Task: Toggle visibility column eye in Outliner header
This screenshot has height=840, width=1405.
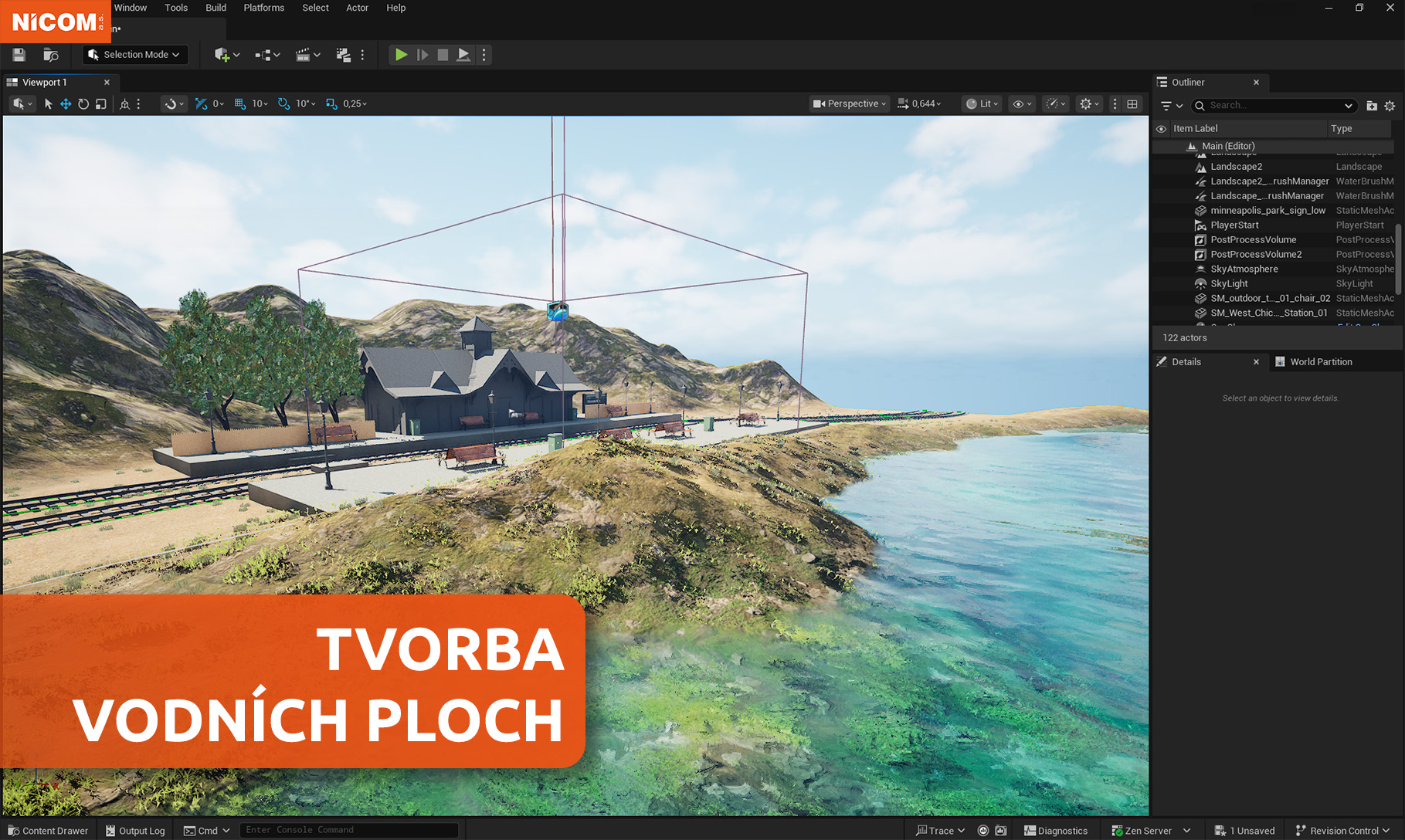Action: click(1161, 129)
